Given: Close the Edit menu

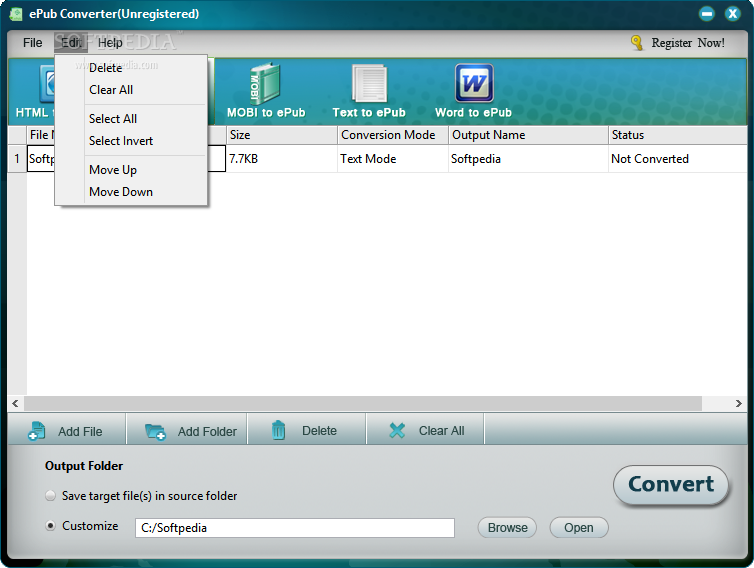Looking at the screenshot, I should [71, 43].
